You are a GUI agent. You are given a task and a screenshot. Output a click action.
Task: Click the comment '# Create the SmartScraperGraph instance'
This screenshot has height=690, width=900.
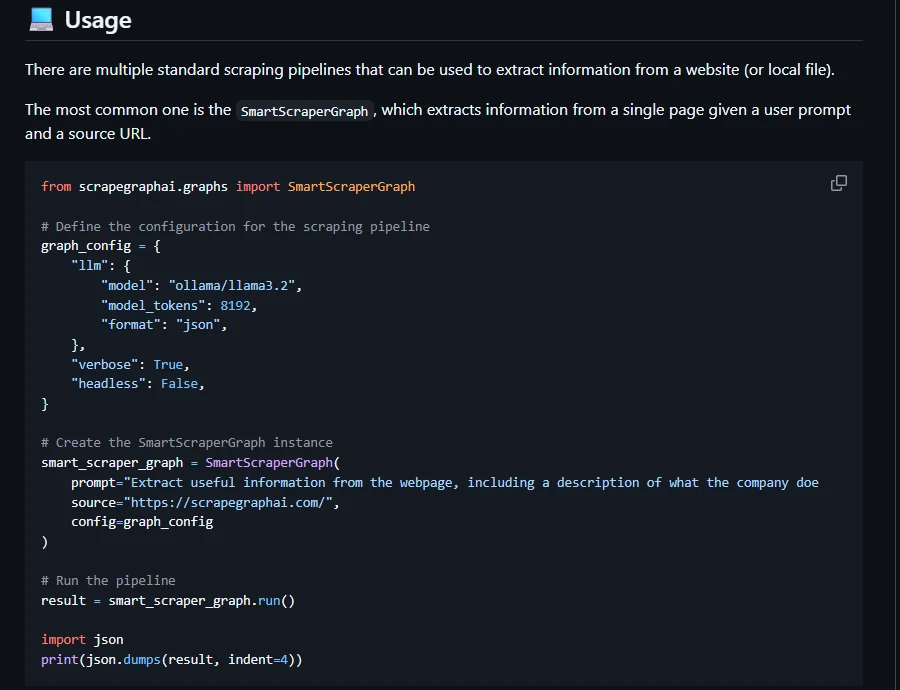click(187, 443)
